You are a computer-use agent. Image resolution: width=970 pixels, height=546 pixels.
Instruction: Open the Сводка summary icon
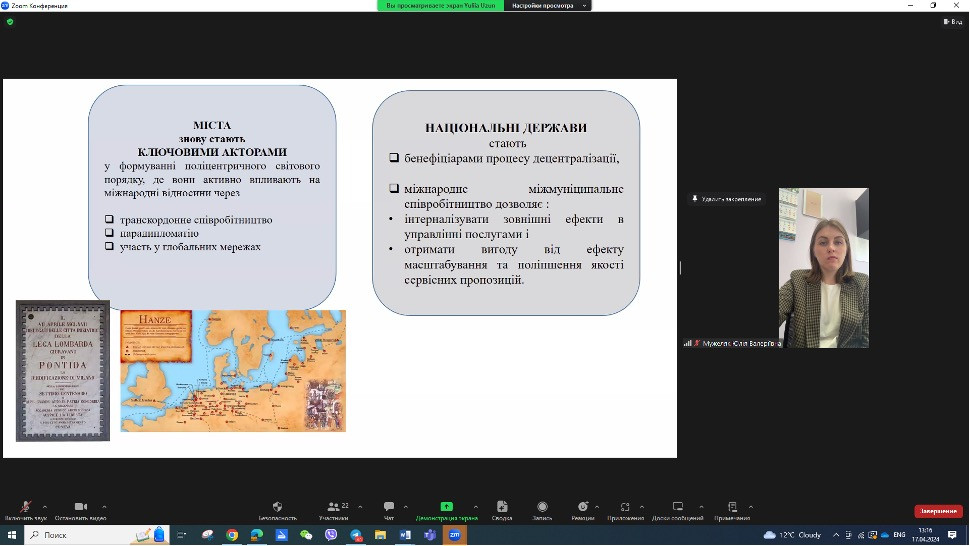coord(502,508)
